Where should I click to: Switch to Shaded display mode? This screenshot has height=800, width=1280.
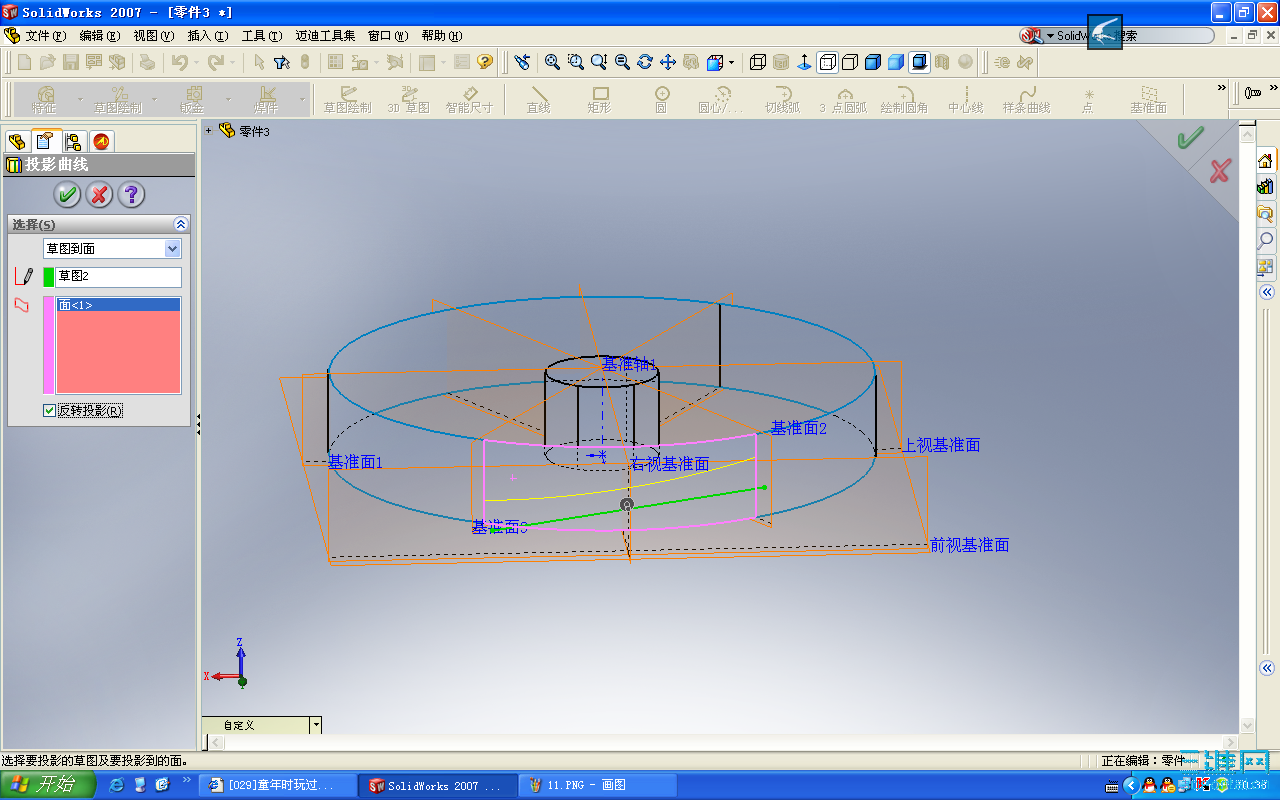click(x=896, y=62)
